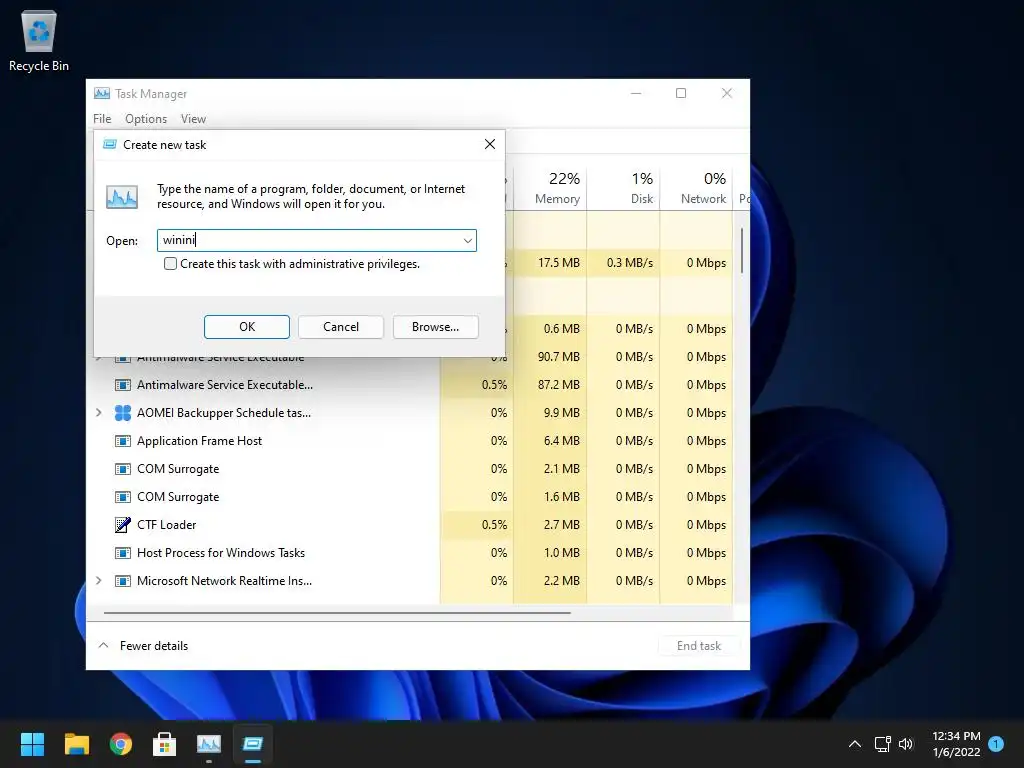Enable Create this task with administrative privileges
Viewport: 1024px width, 768px height.
click(x=170, y=264)
